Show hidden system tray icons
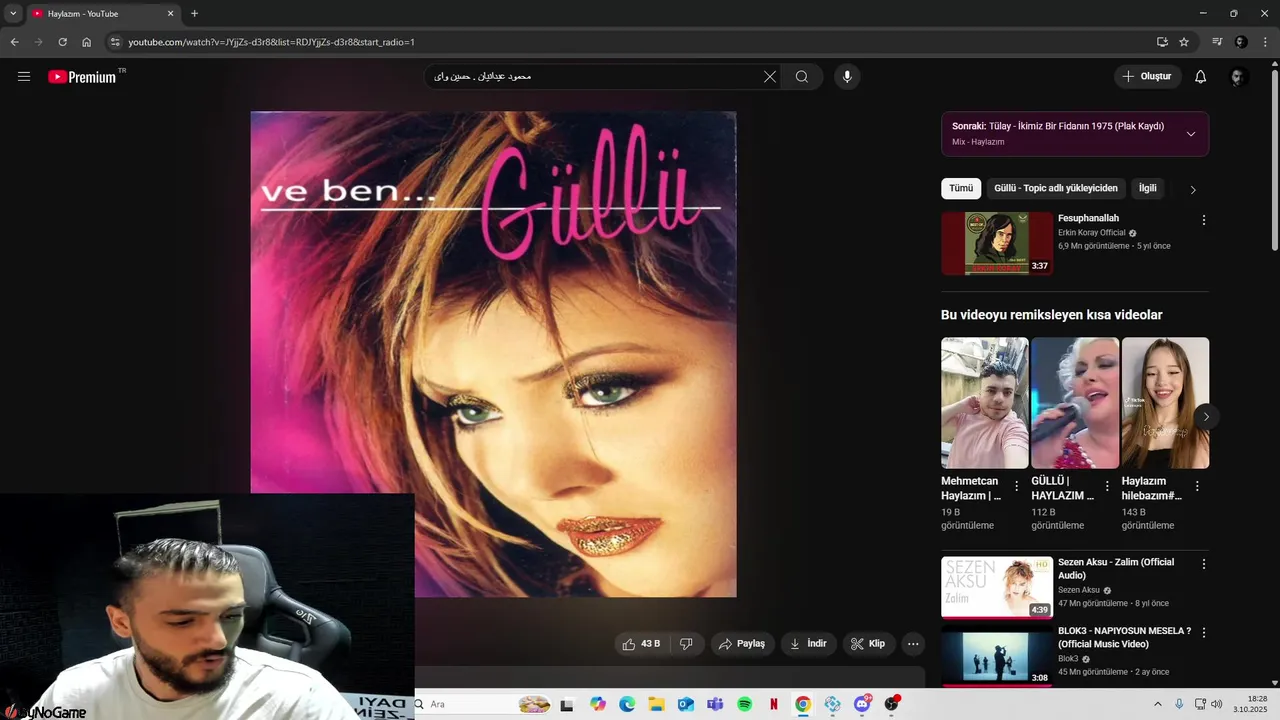Image resolution: width=1280 pixels, height=720 pixels. [1158, 704]
